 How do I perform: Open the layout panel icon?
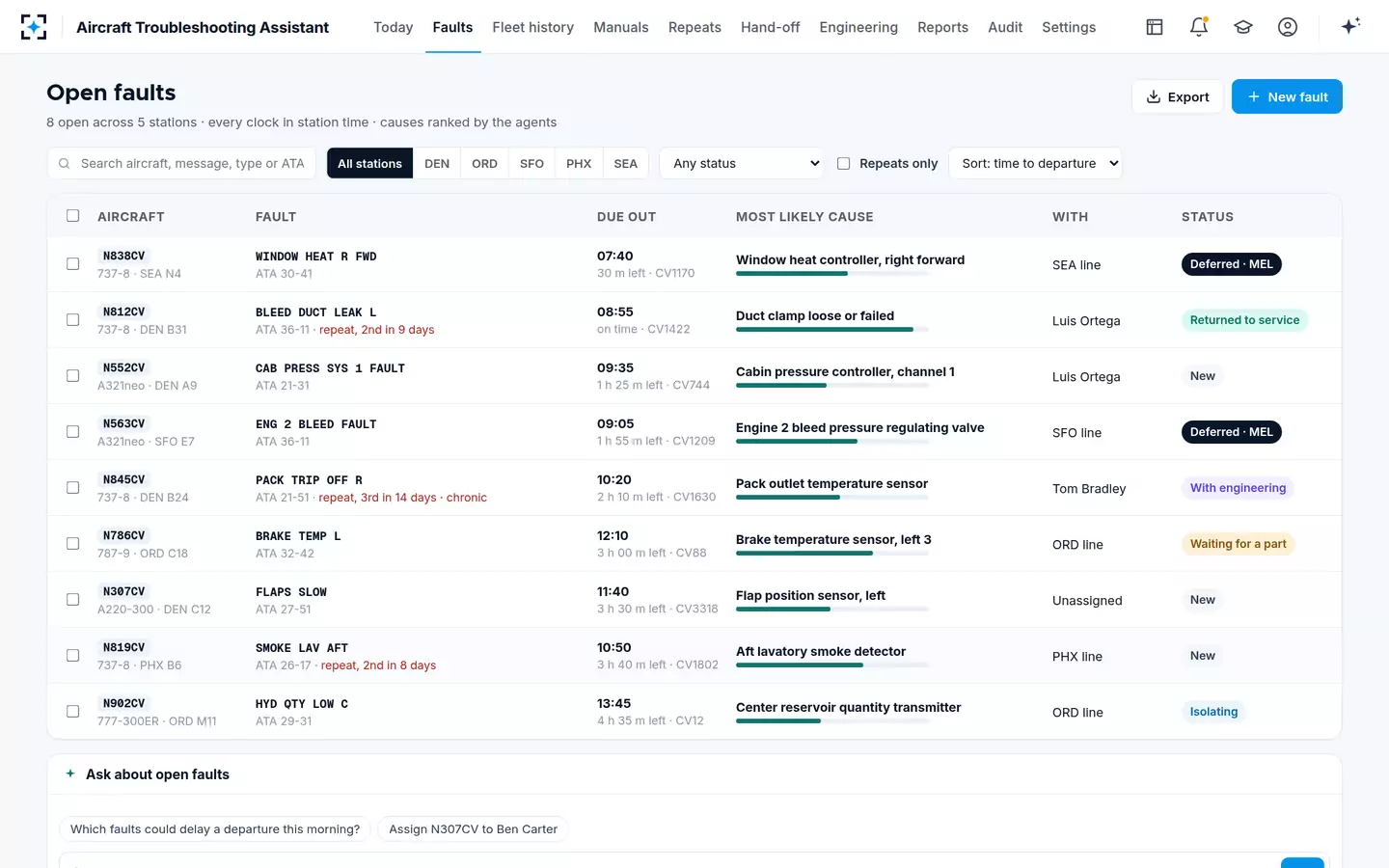tap(1155, 27)
